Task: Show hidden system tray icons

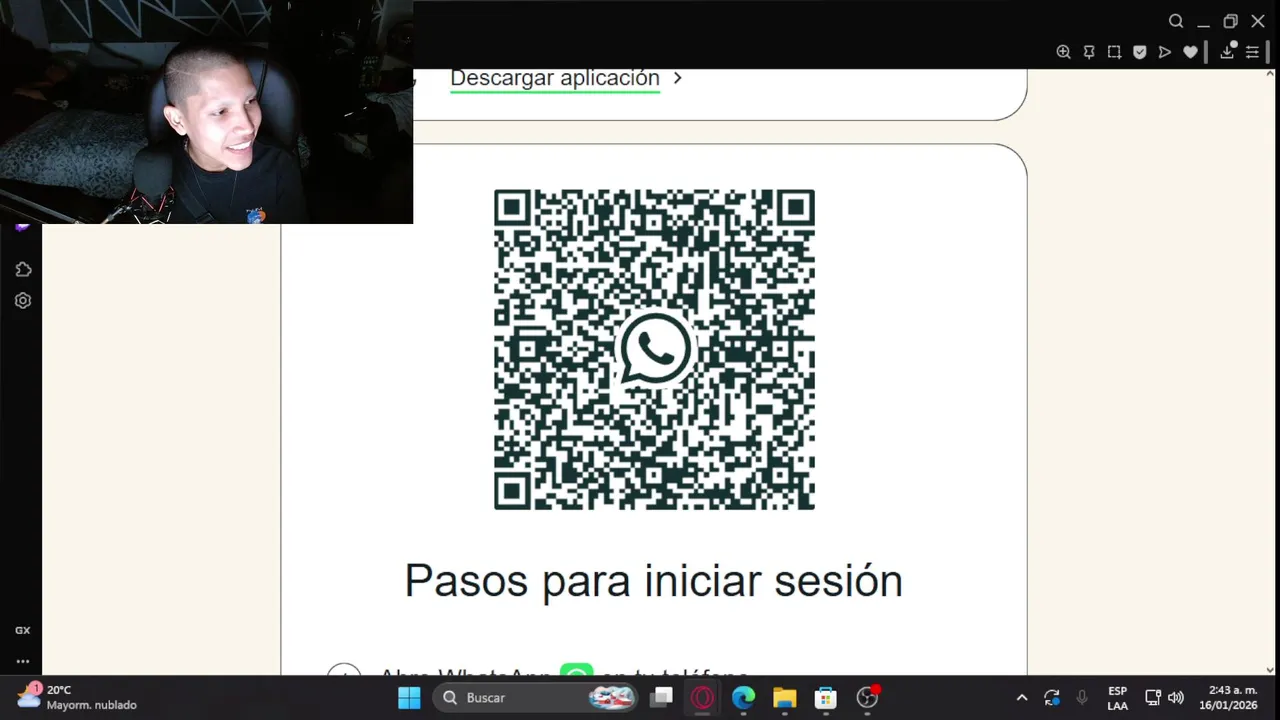Action: 1021,698
